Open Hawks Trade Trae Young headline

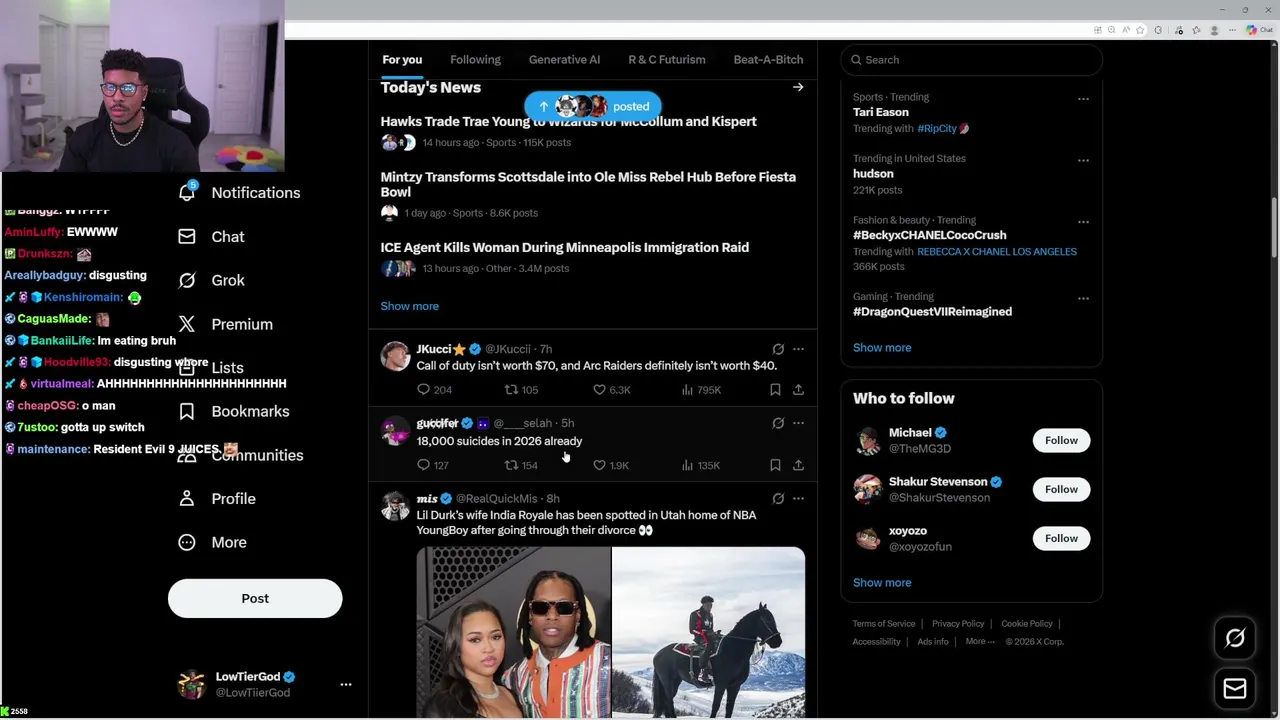coord(568,122)
